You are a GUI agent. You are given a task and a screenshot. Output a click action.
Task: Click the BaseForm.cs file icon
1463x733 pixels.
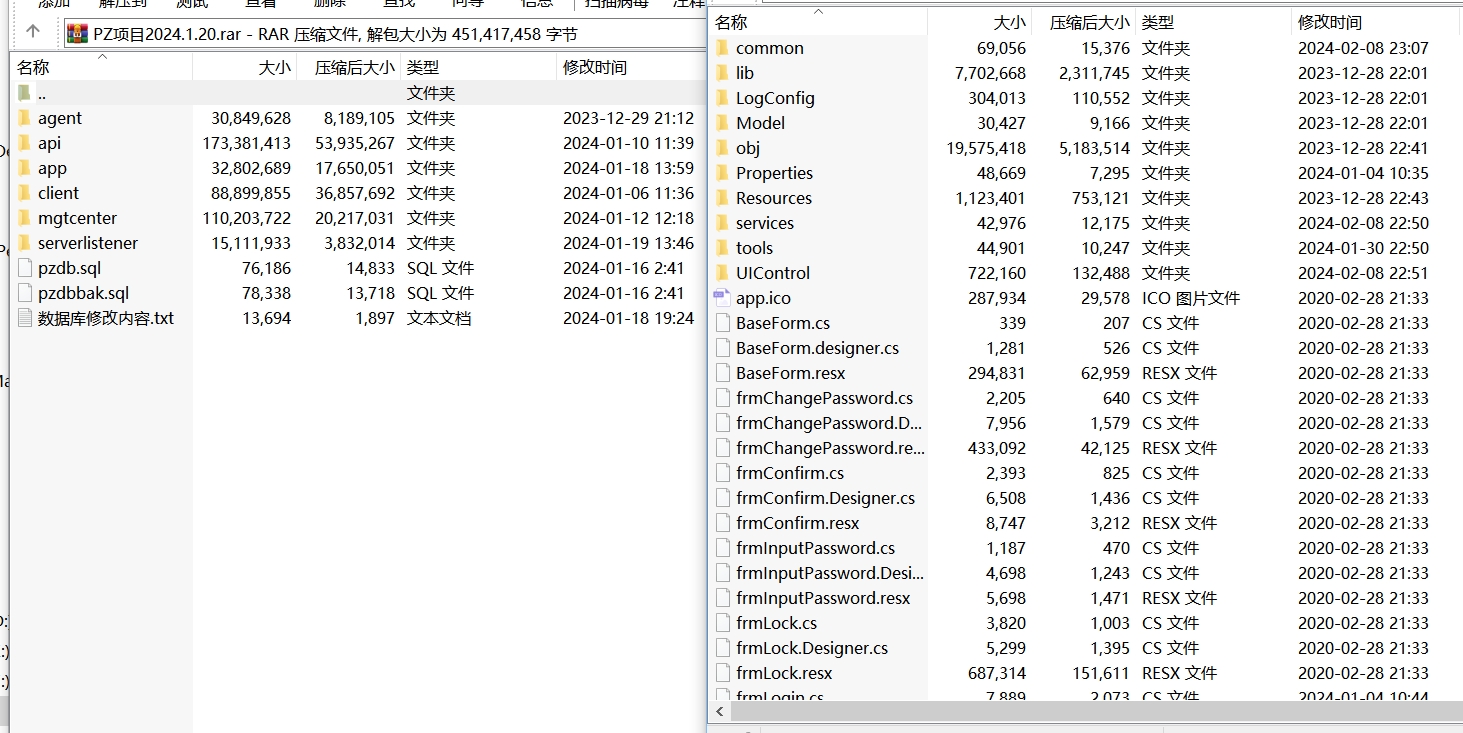pos(723,323)
